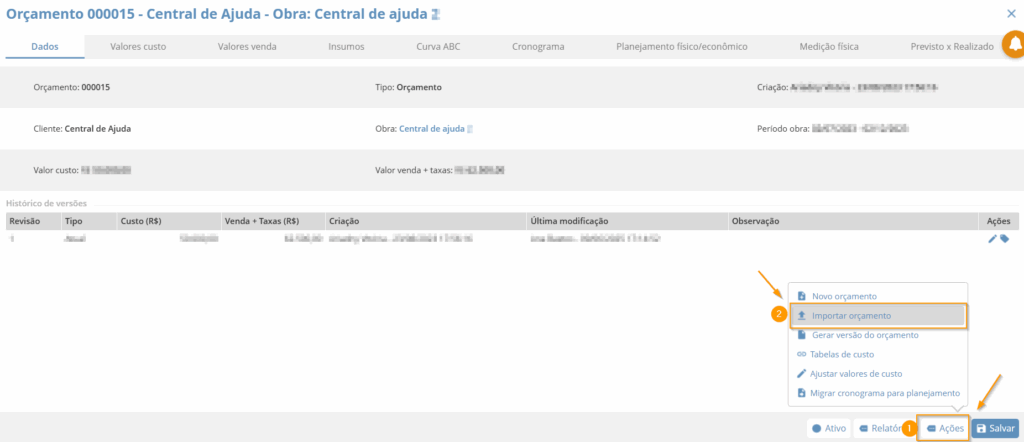Save the budget with Salvar button

995,428
